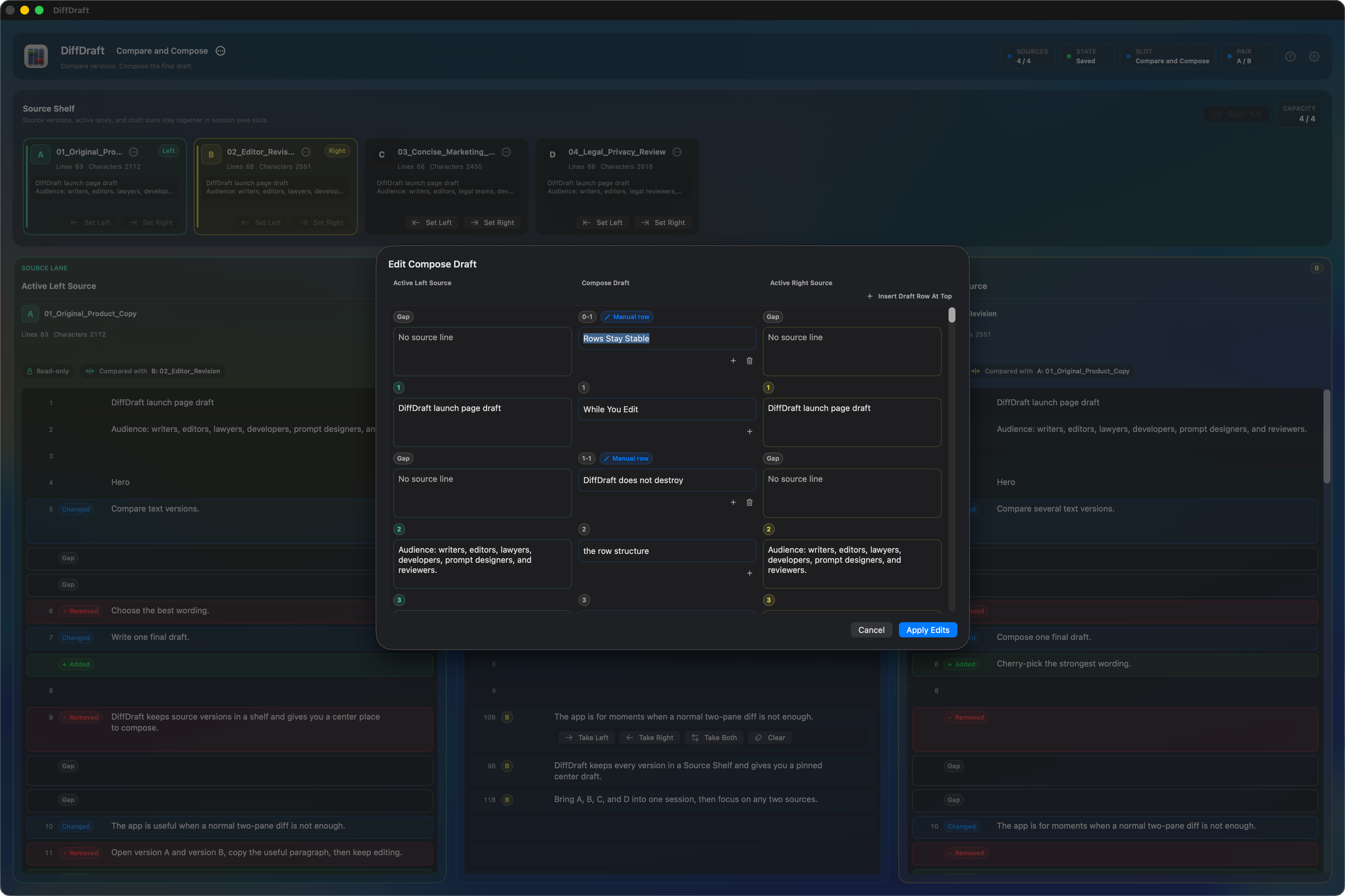Open the Compare and Compose slot options menu
The height and width of the screenshot is (896, 1345).
point(221,51)
